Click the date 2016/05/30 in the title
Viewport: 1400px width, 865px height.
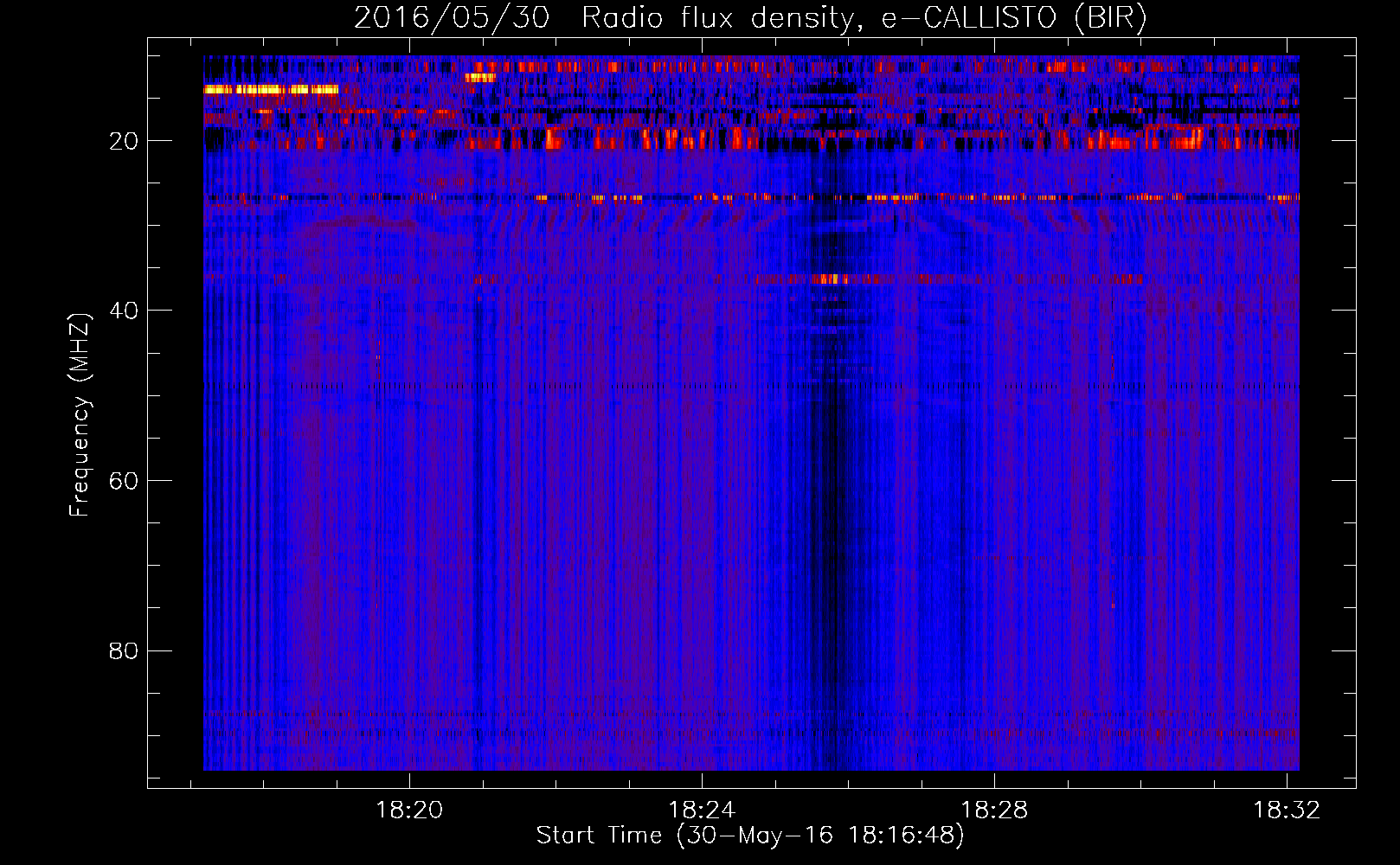(452, 18)
